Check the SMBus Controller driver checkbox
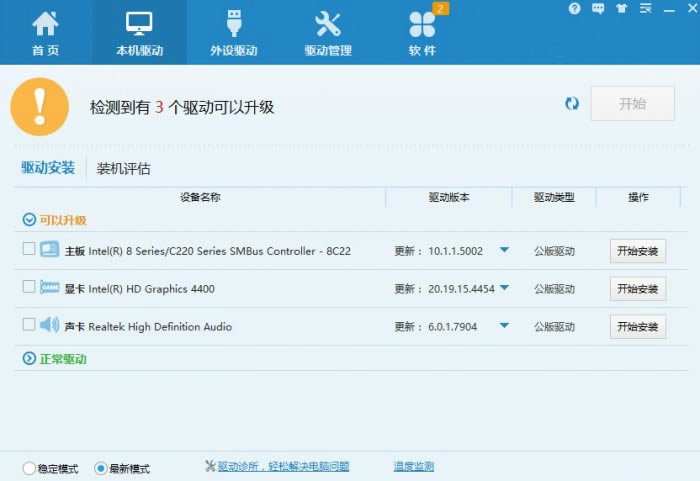Viewport: 700px width, 481px height. (29, 249)
